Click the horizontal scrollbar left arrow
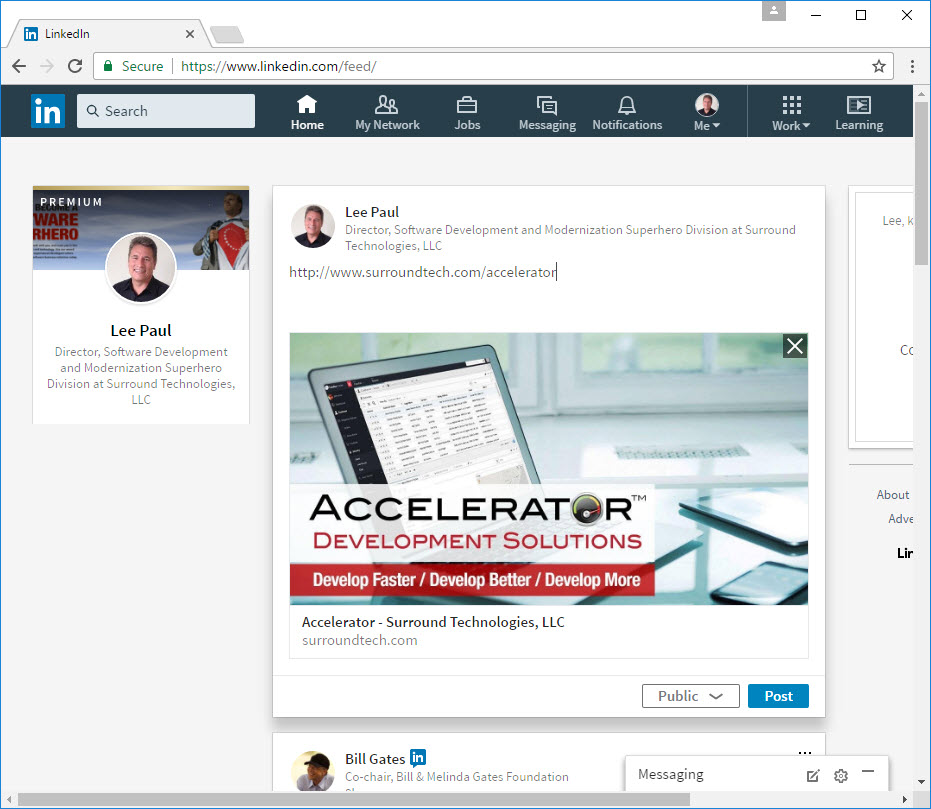The width and height of the screenshot is (931, 809). point(9,800)
